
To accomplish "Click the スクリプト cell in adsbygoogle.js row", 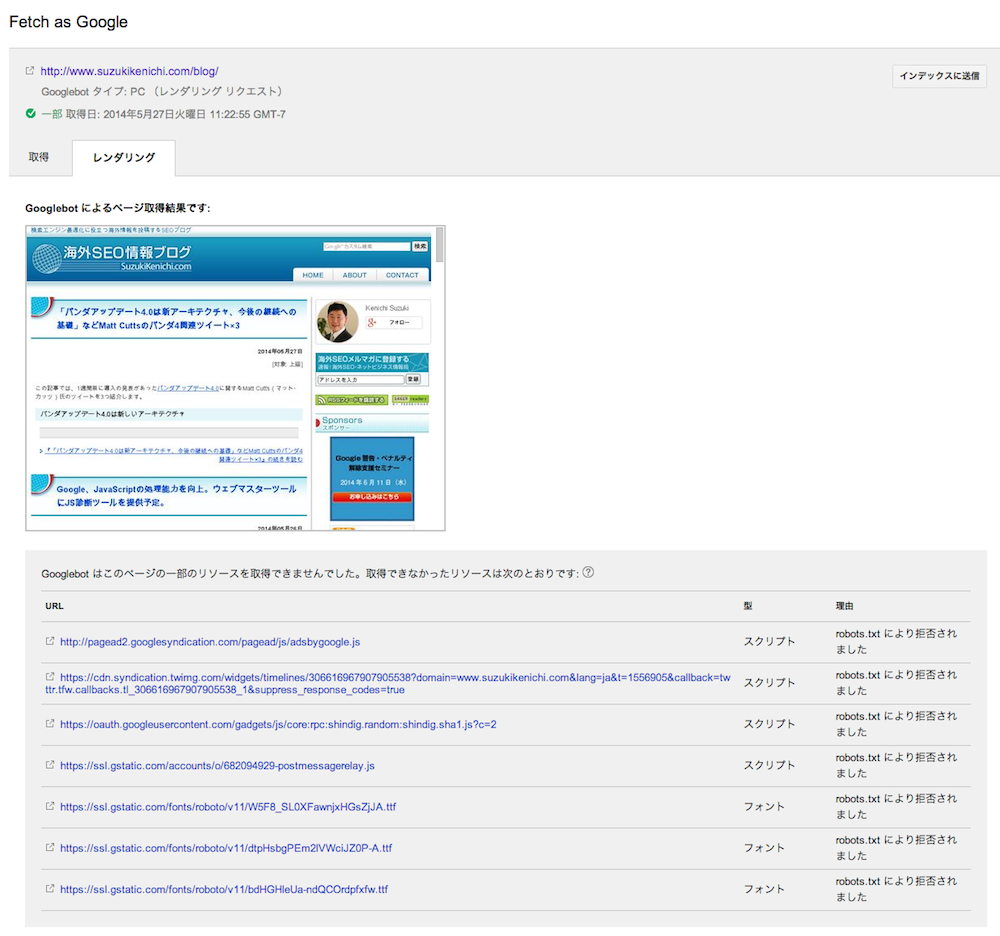I will tap(769, 641).
